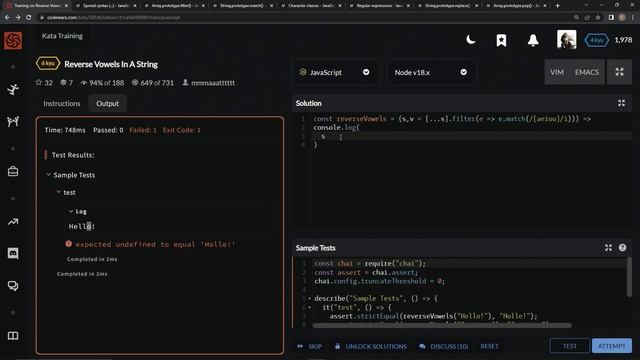Click the 6 kyu kata badge

(x=48, y=64)
